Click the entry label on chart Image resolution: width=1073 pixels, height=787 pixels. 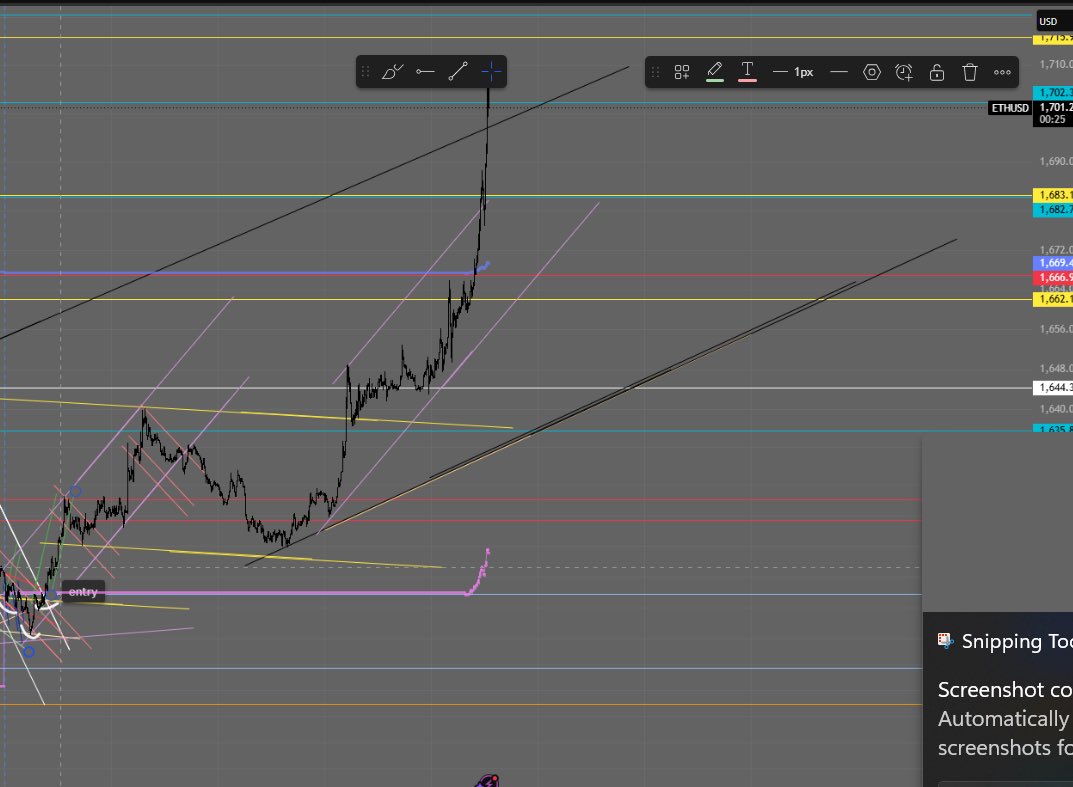83,592
